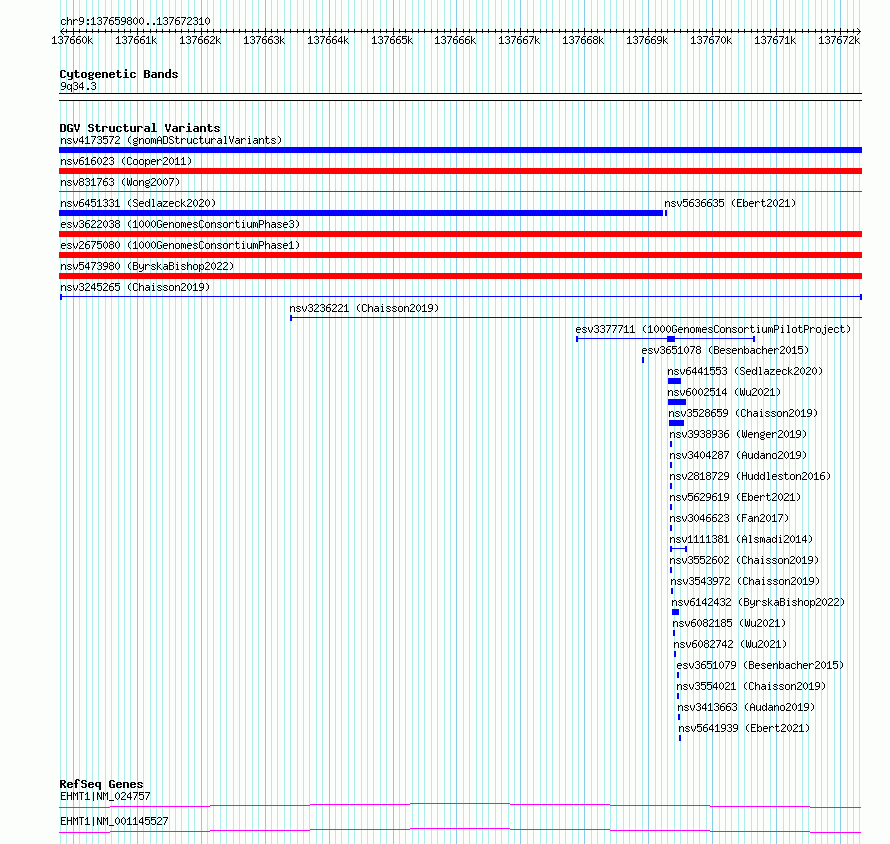Open nsv3543972 Chaisson2019 label

746,581
